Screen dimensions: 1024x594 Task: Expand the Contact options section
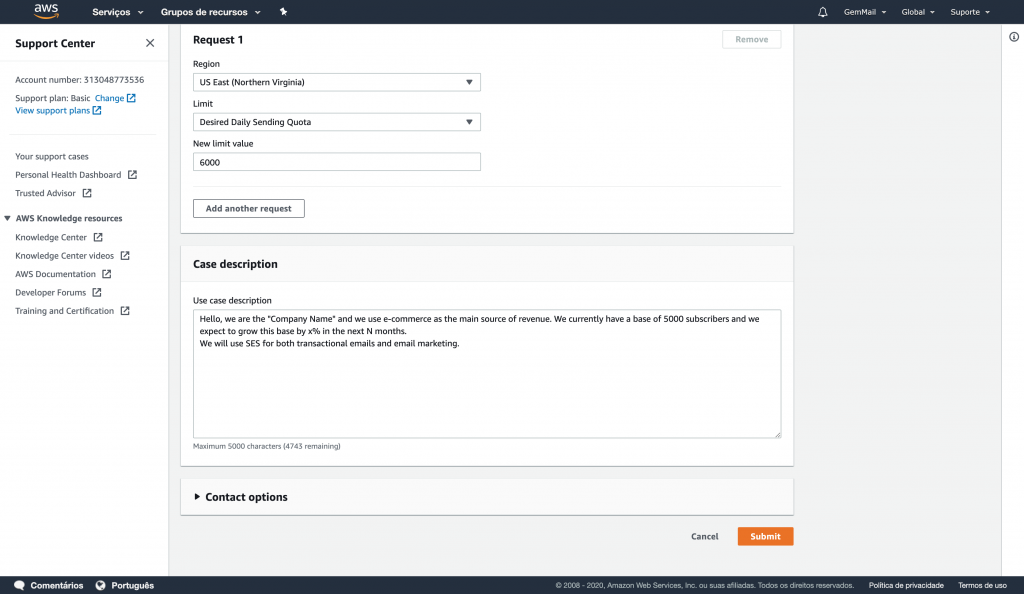pos(240,497)
